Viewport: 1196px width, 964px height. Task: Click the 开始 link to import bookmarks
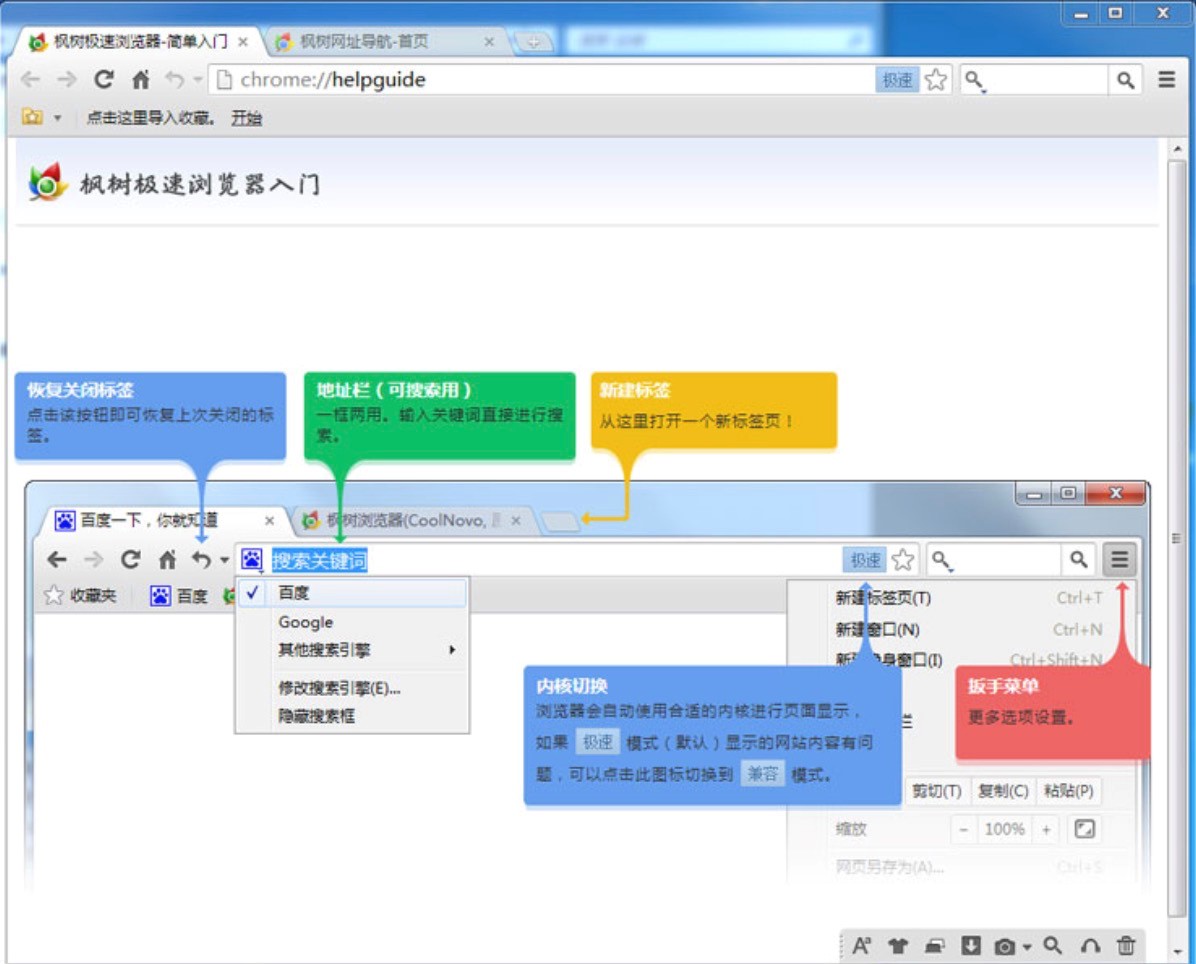pos(246,118)
